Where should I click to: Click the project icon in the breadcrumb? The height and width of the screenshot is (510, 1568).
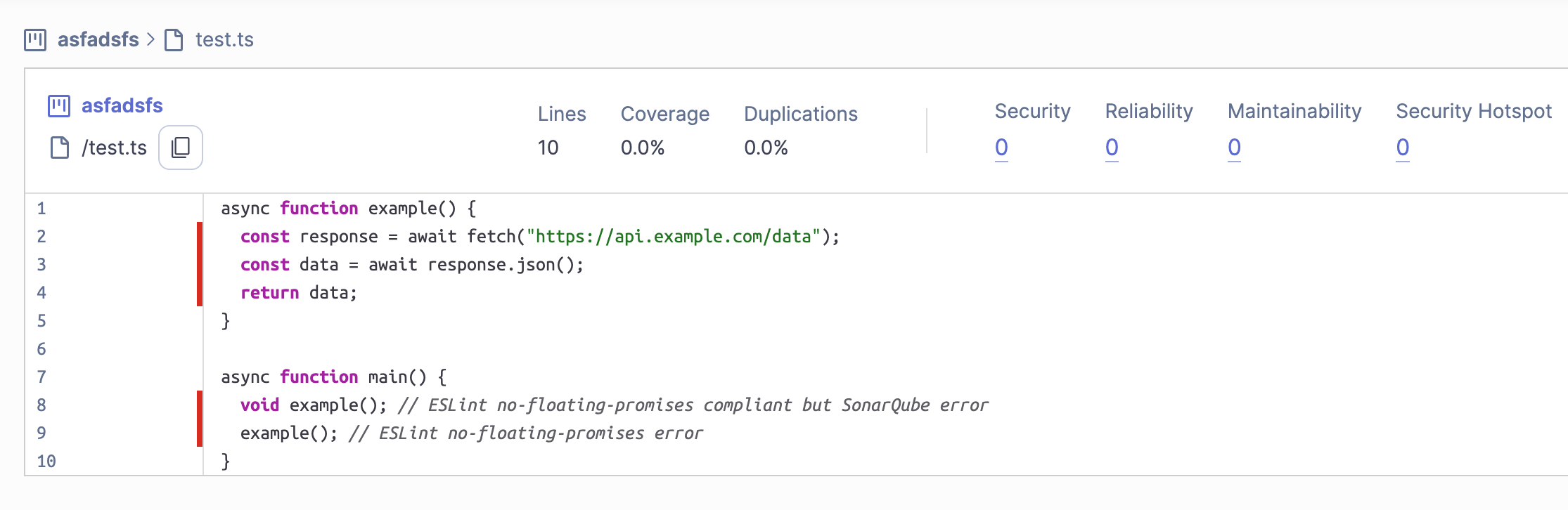[x=35, y=40]
